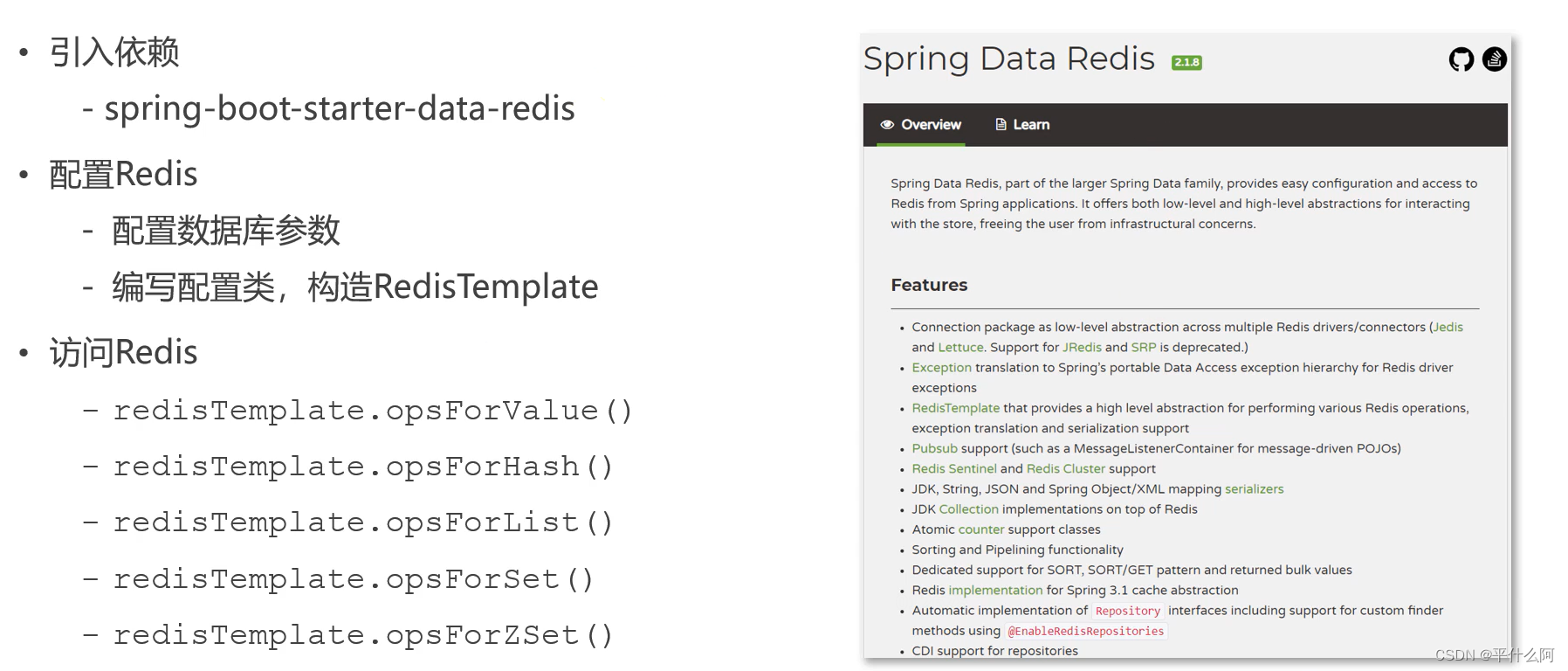Open the counter link
Screen dimensions: 1568x671
click(981, 529)
